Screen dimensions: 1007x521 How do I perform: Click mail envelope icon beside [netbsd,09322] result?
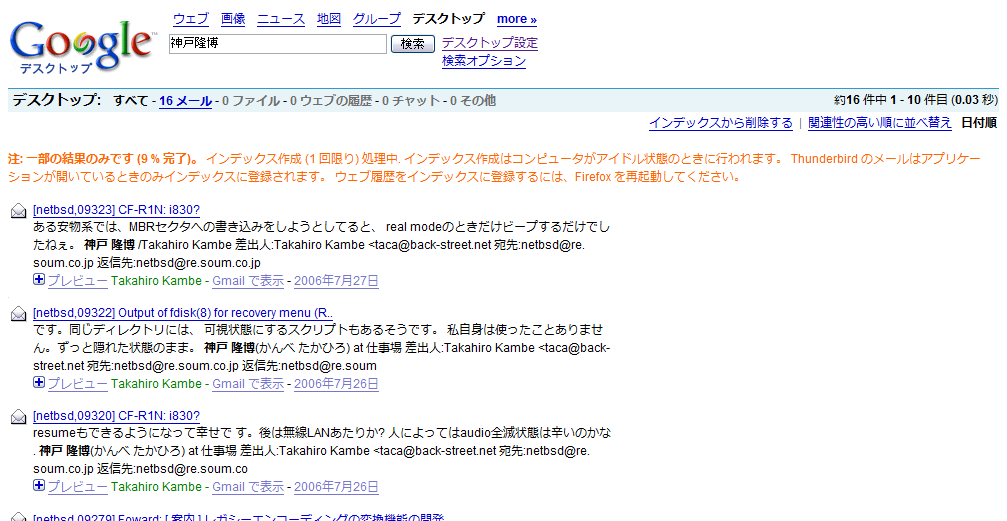pos(19,314)
